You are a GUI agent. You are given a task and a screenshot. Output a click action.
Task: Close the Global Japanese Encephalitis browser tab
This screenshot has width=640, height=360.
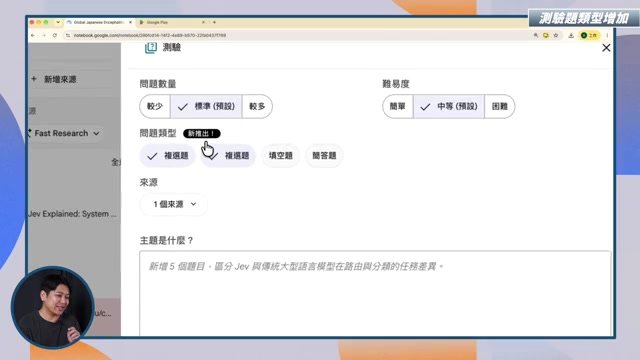click(130, 22)
